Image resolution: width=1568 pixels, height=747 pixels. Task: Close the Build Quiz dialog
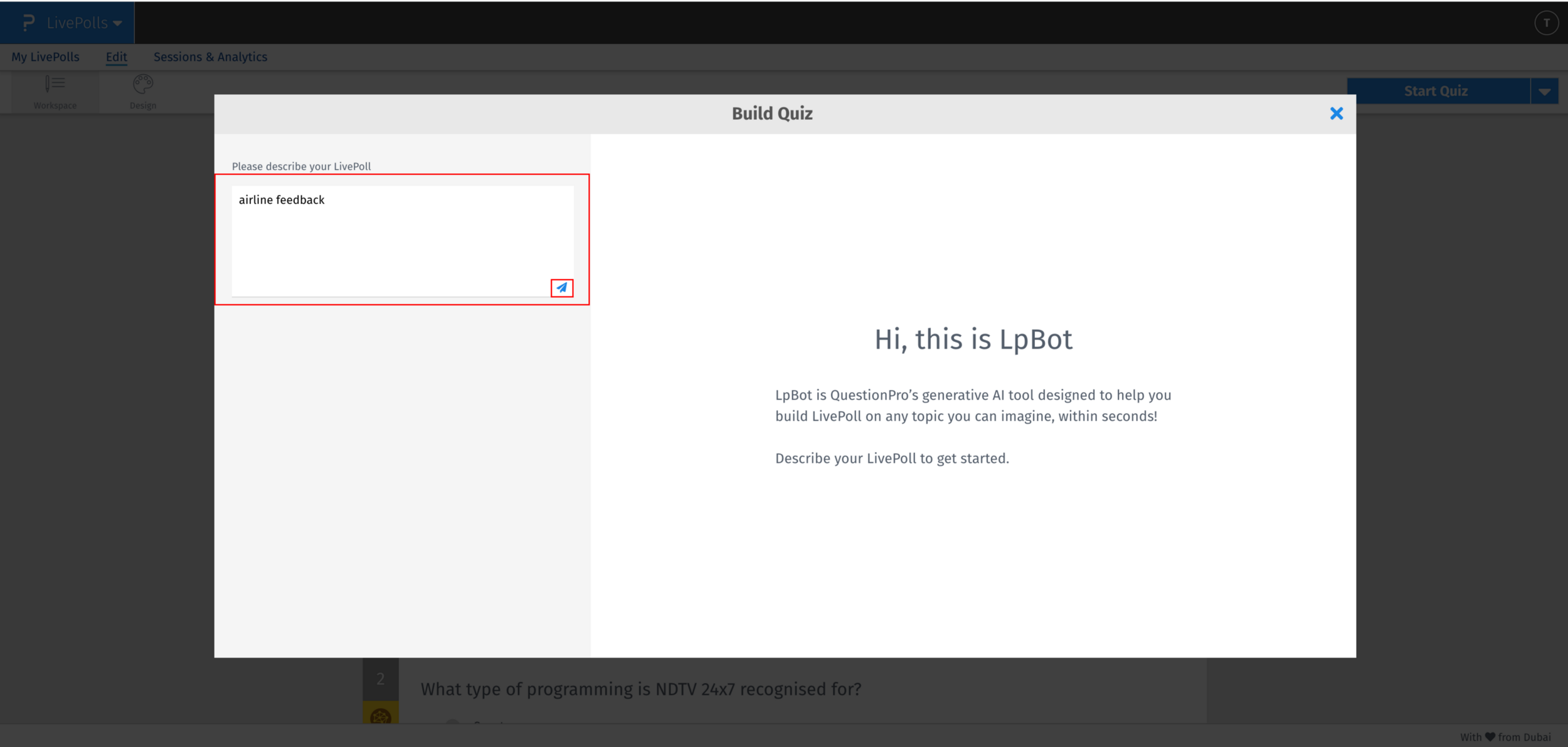point(1336,114)
